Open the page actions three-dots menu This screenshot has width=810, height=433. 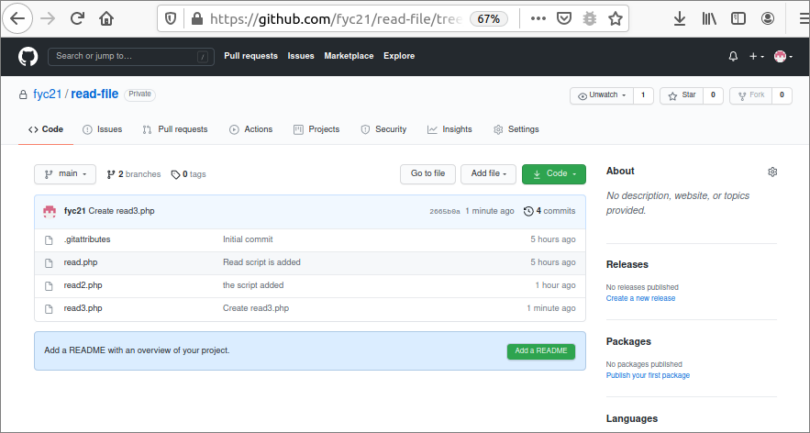pyautogui.click(x=538, y=19)
